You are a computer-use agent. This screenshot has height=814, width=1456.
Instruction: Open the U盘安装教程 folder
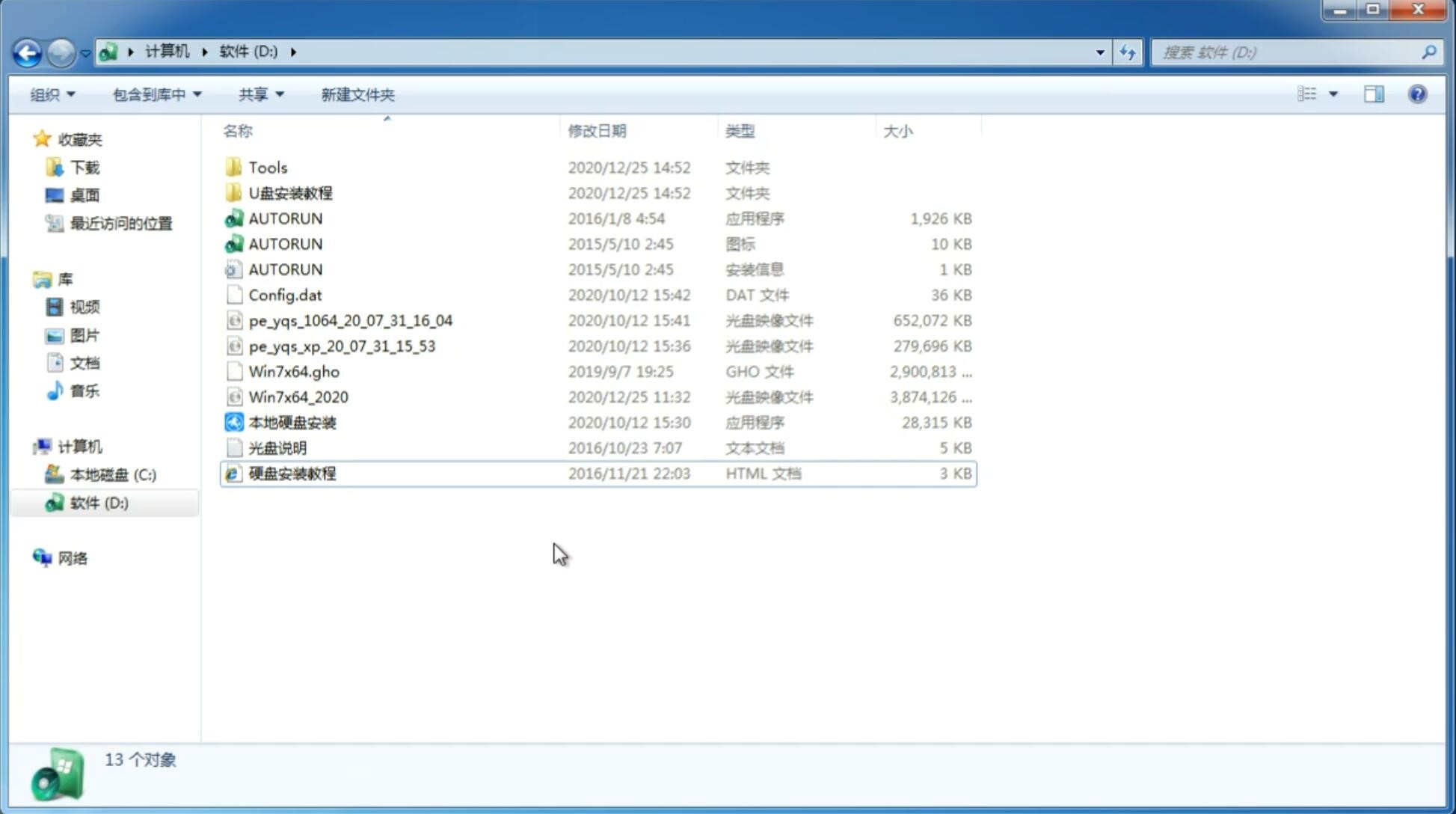(x=290, y=193)
